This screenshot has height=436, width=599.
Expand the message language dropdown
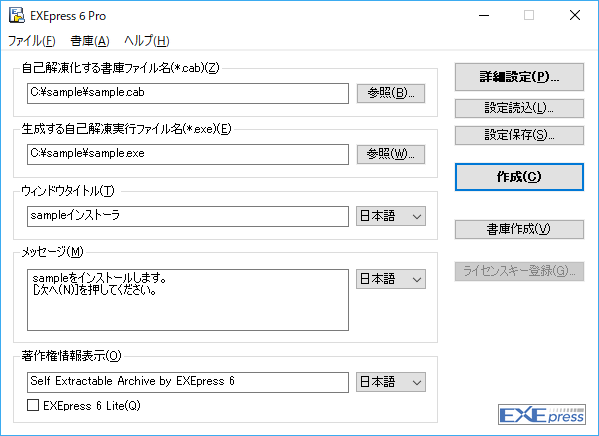click(x=391, y=279)
